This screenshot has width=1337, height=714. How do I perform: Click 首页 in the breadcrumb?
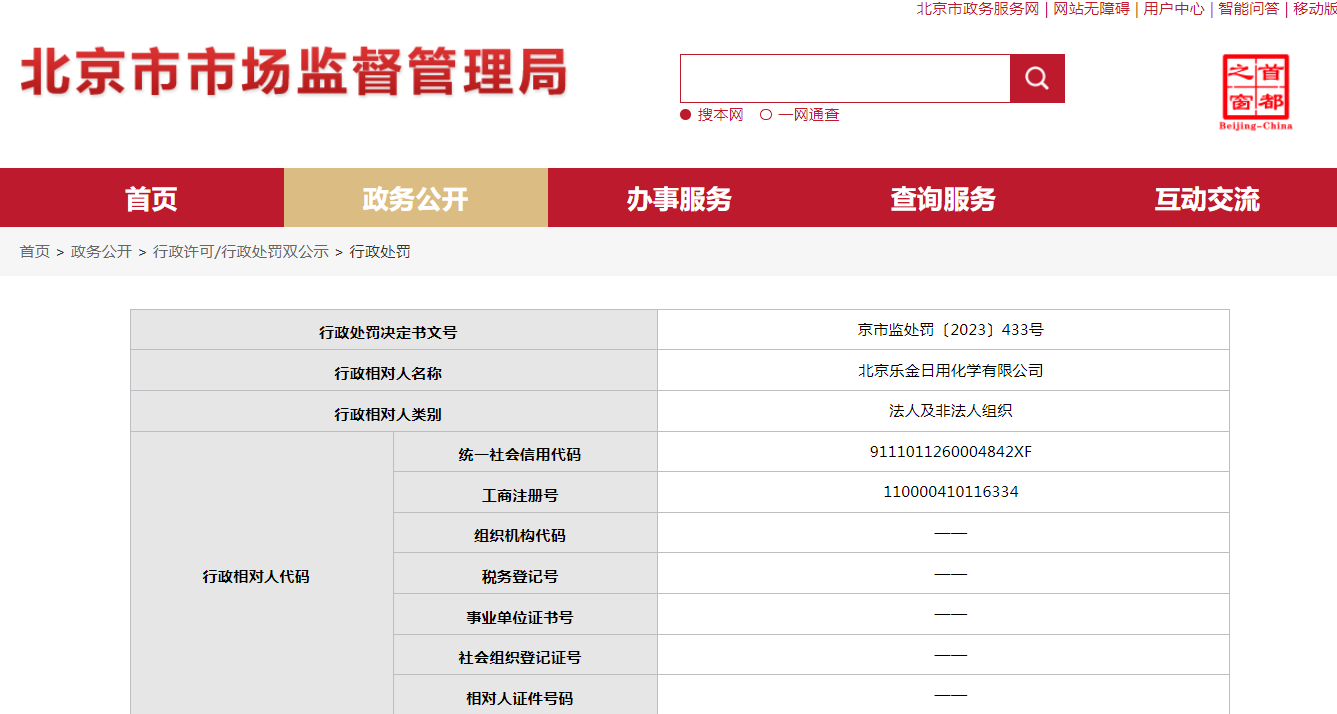point(35,252)
